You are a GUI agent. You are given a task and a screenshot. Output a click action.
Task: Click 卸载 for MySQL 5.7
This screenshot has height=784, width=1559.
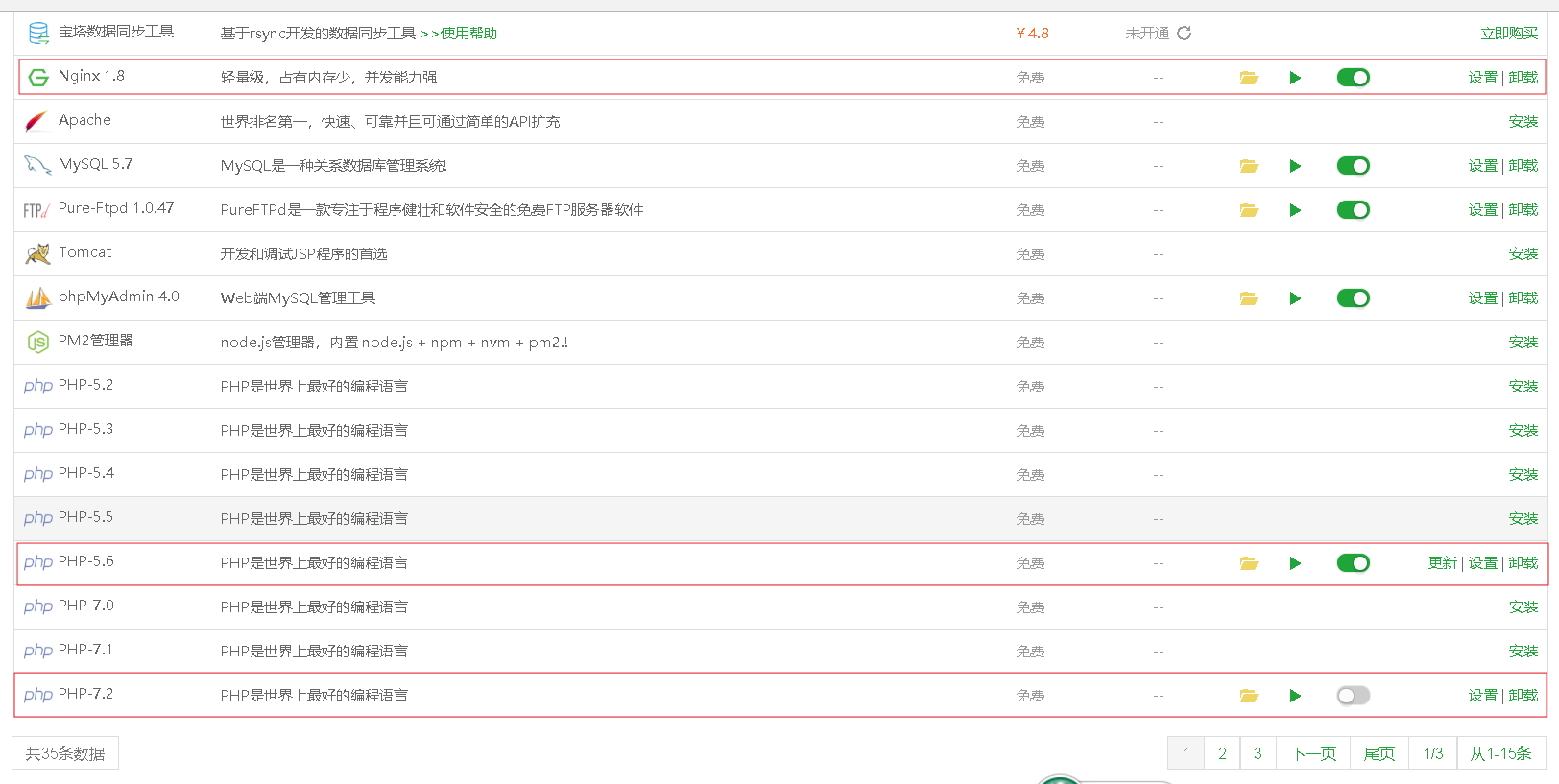[x=1523, y=166]
